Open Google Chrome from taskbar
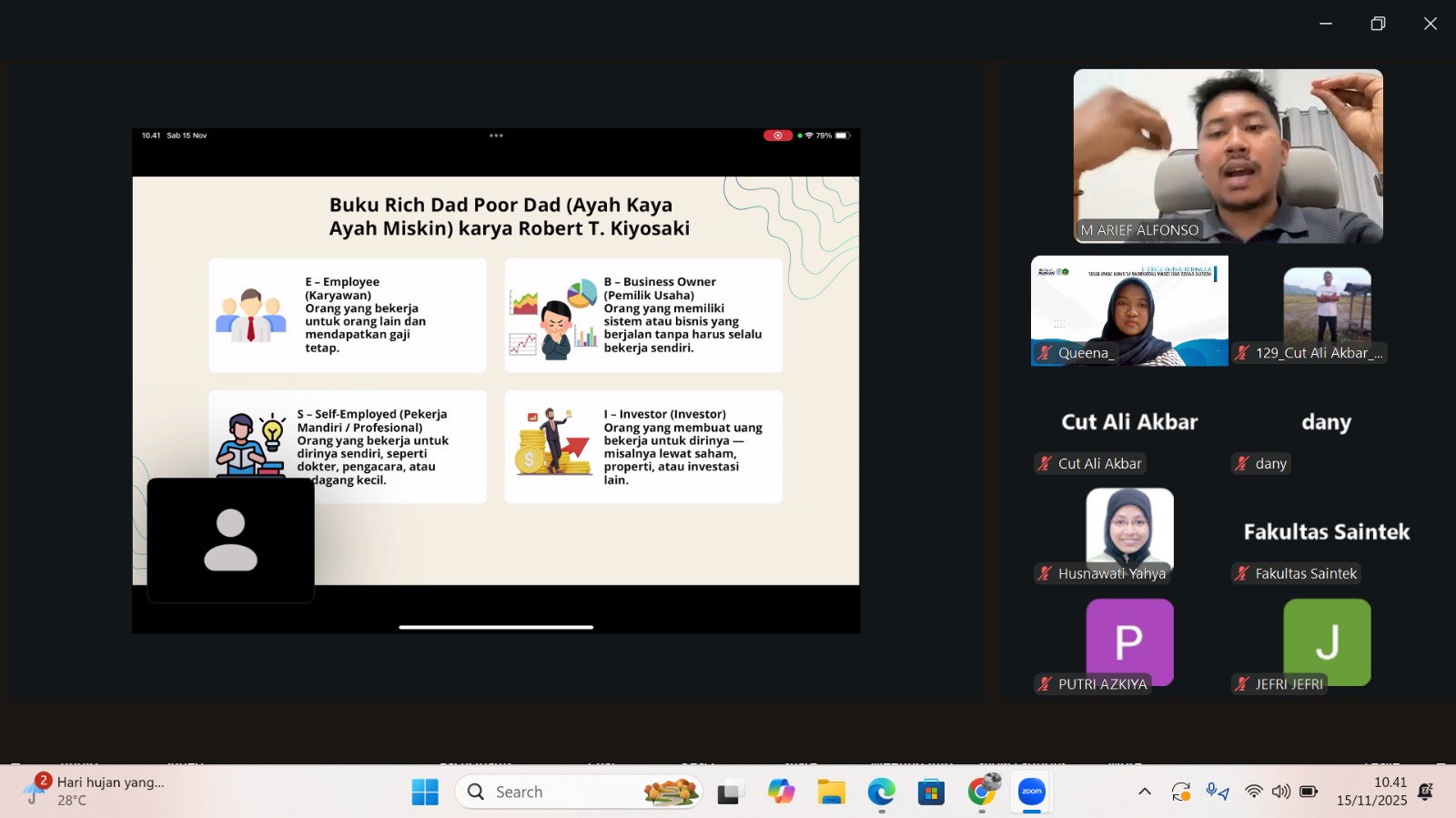Viewport: 1456px width, 818px height. point(981,792)
